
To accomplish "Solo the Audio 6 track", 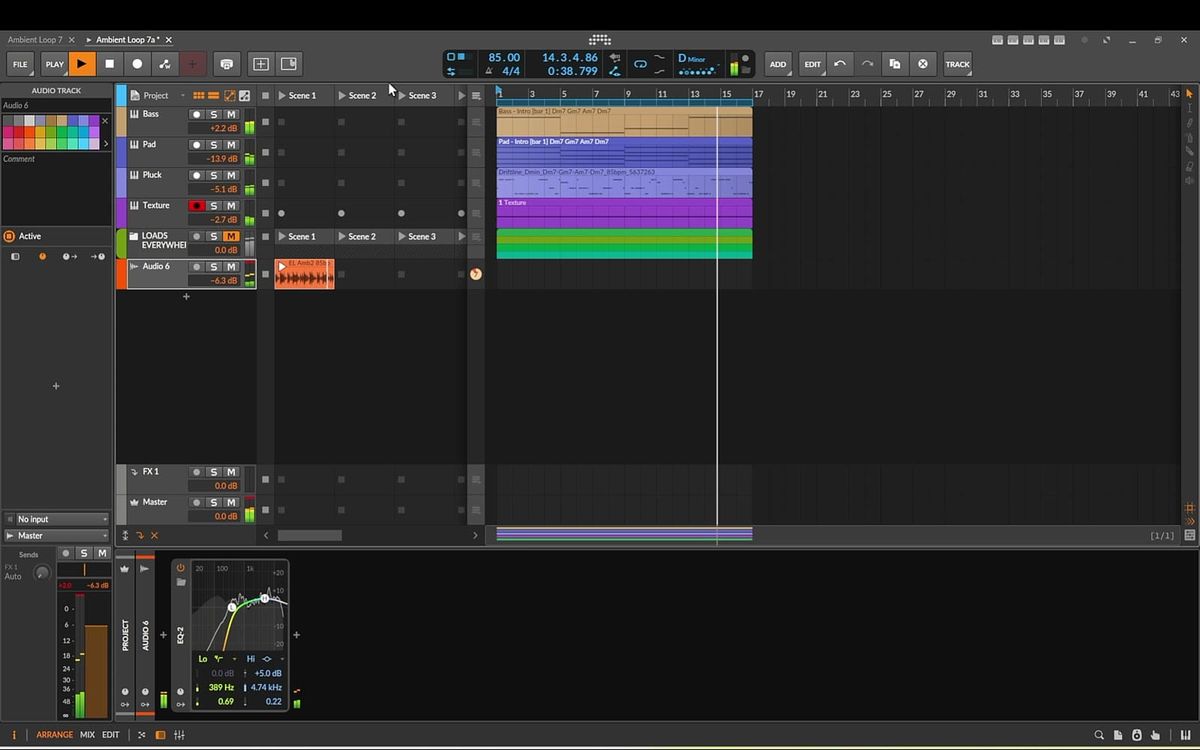I will tap(213, 267).
